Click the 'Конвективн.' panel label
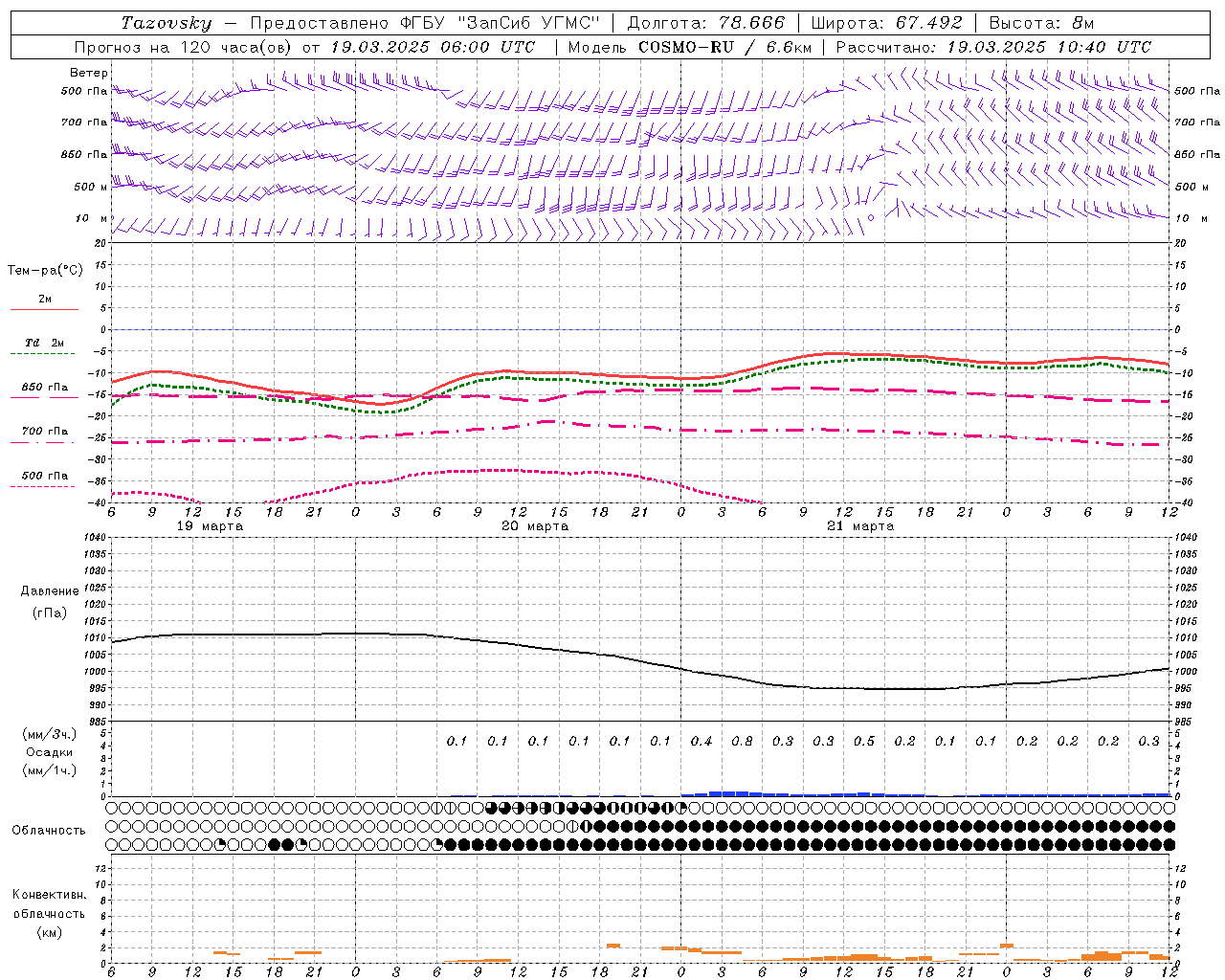This screenshot has width=1225, height=980. tap(49, 895)
